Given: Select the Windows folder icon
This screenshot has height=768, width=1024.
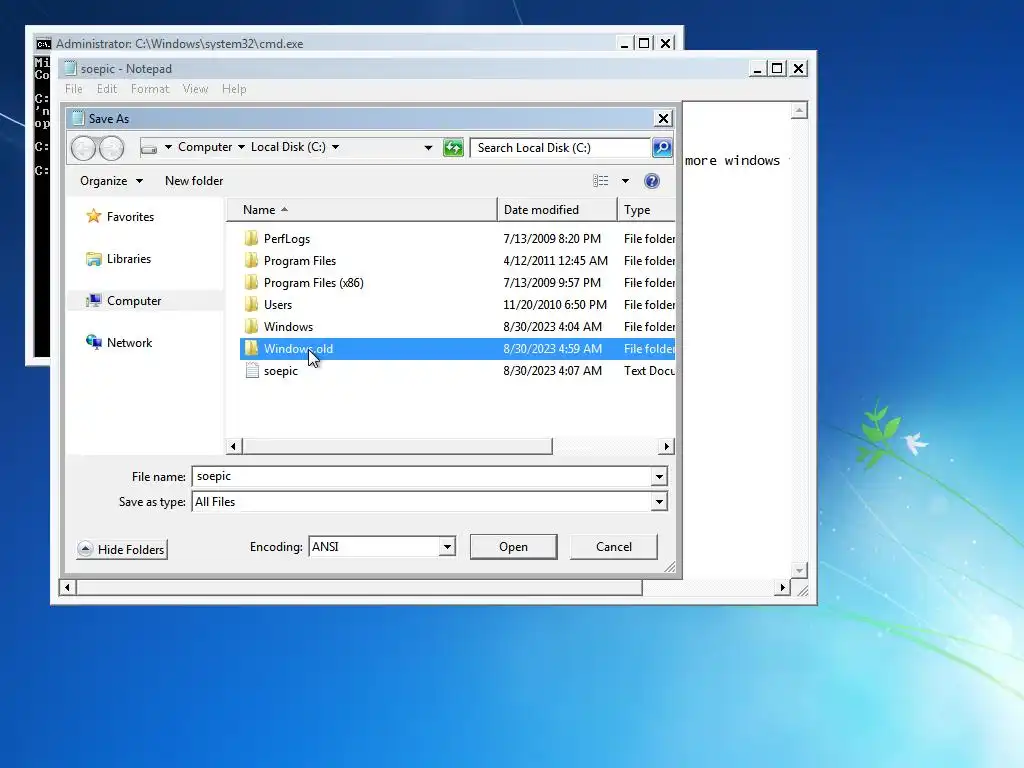Looking at the screenshot, I should [251, 327].
